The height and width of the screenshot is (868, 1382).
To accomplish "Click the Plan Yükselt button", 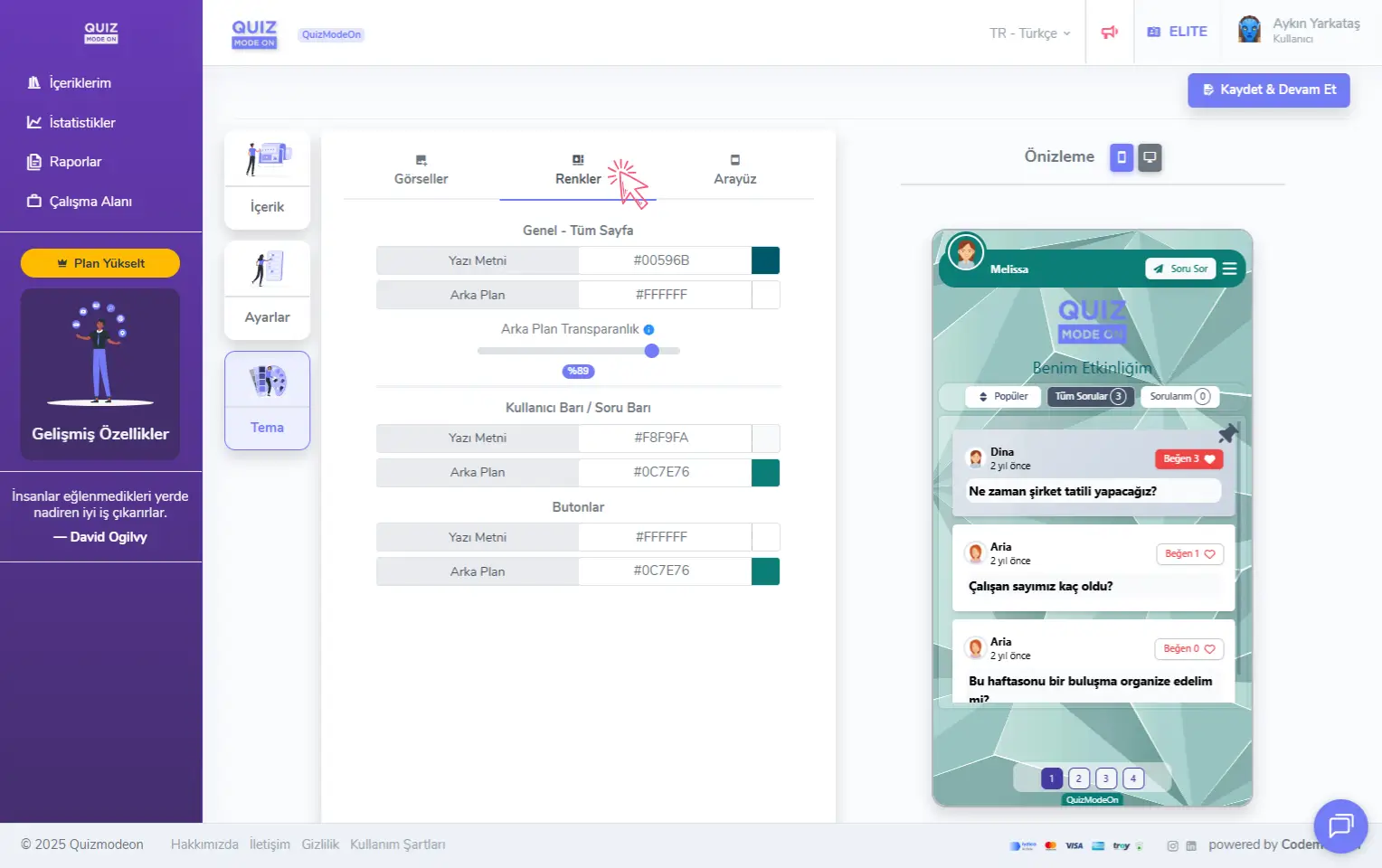I will [100, 263].
